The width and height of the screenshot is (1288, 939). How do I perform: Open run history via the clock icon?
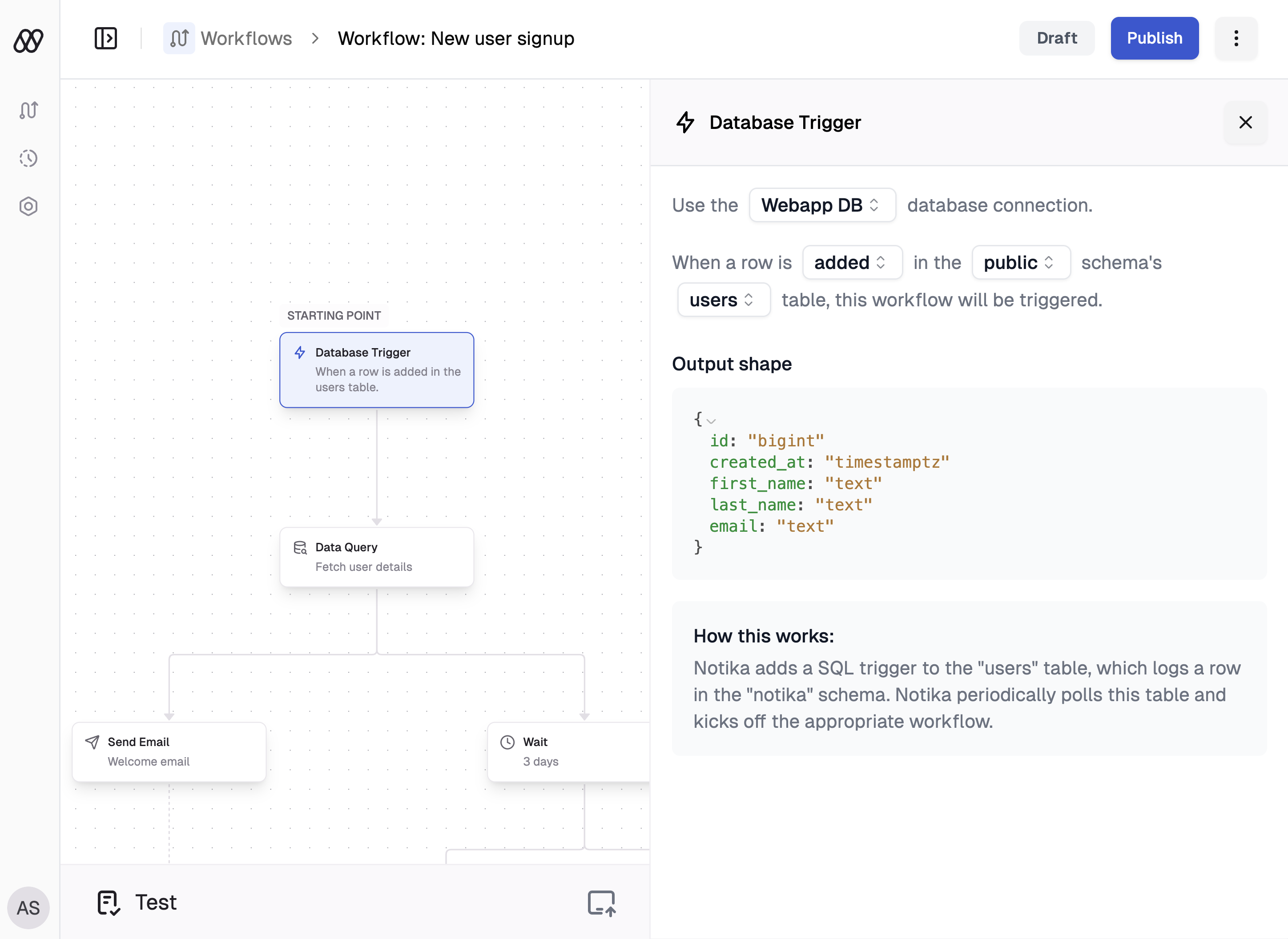(x=28, y=159)
